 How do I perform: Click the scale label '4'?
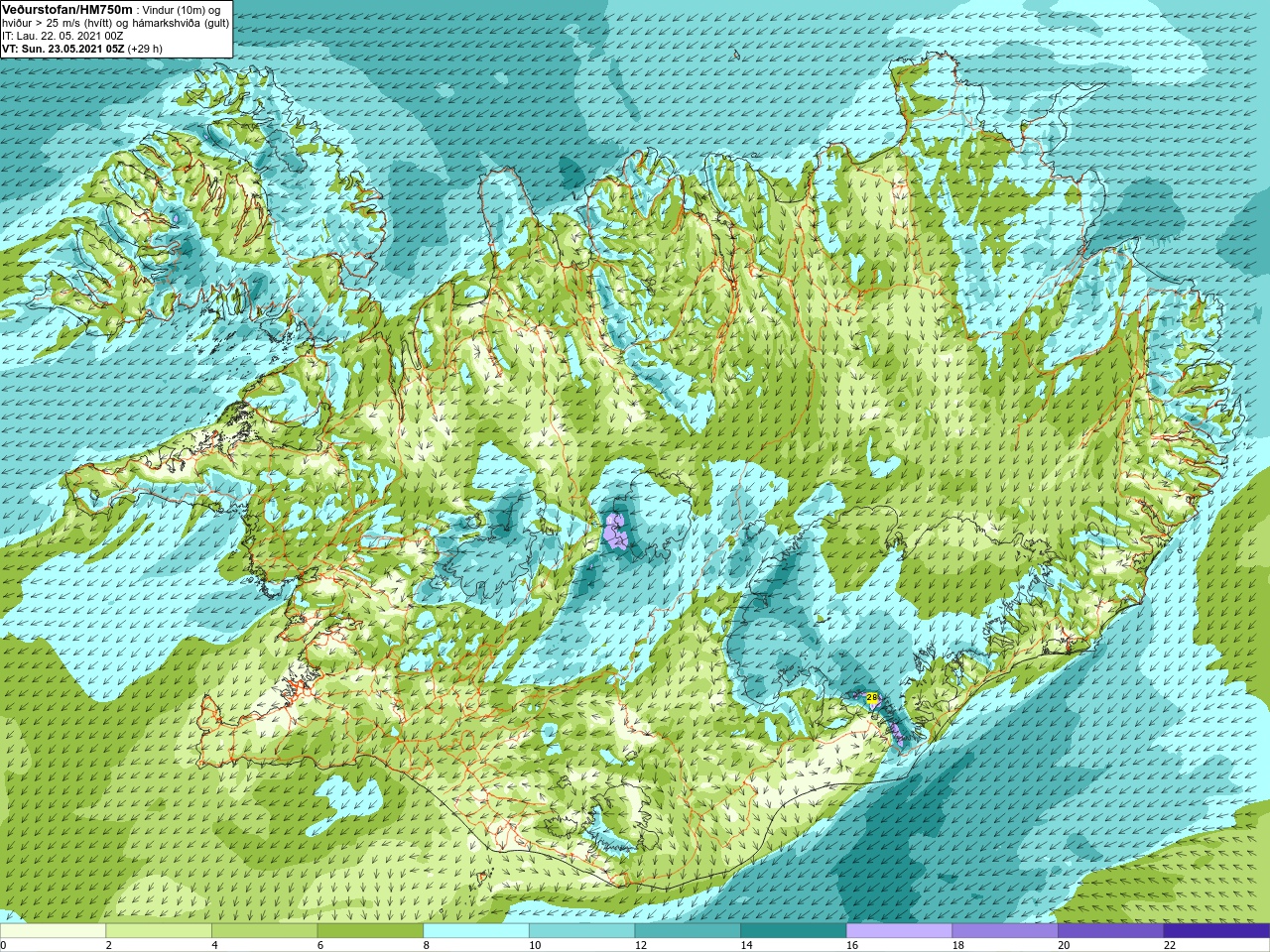[214, 945]
